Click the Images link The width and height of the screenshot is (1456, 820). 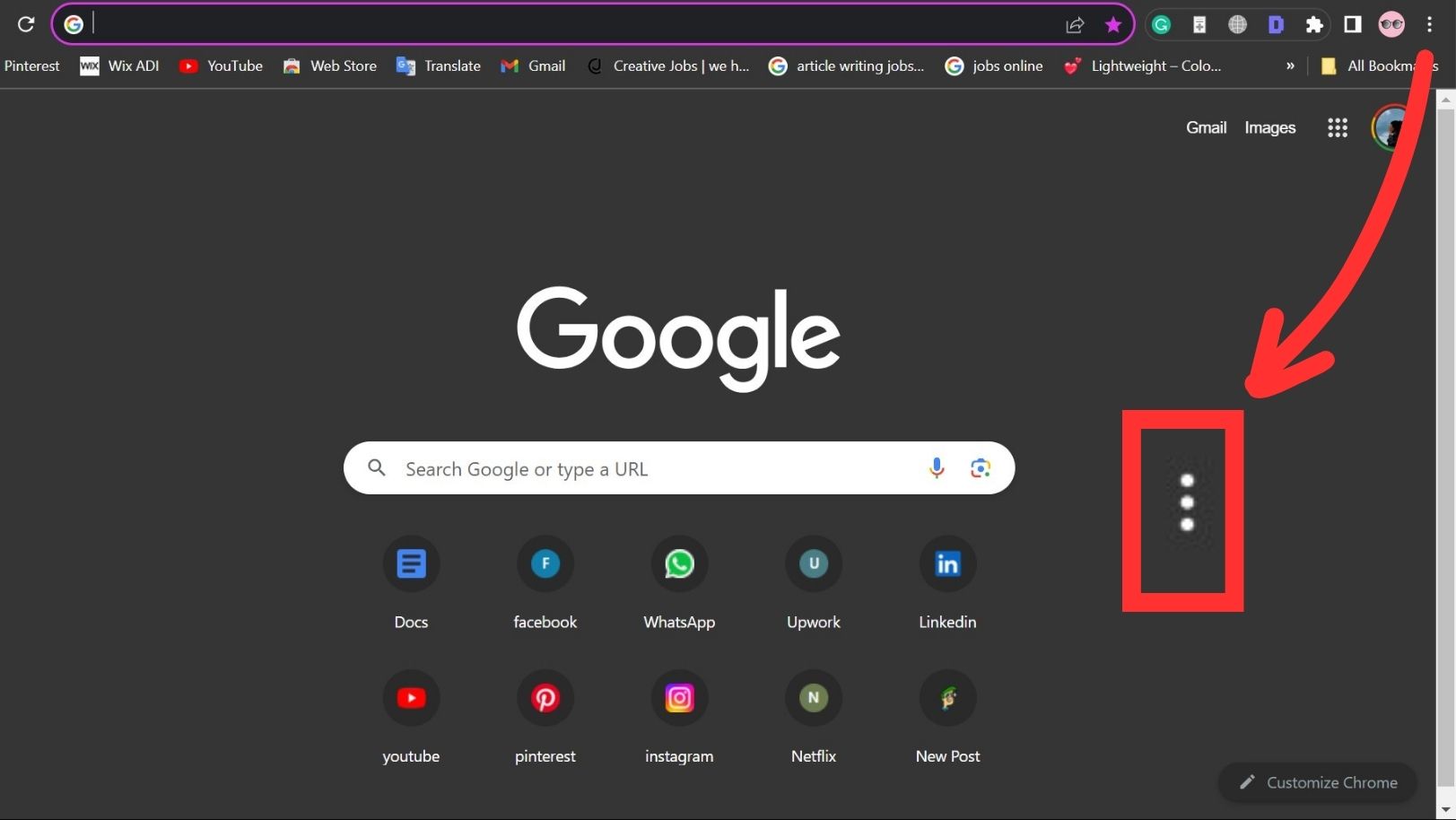coord(1269,127)
